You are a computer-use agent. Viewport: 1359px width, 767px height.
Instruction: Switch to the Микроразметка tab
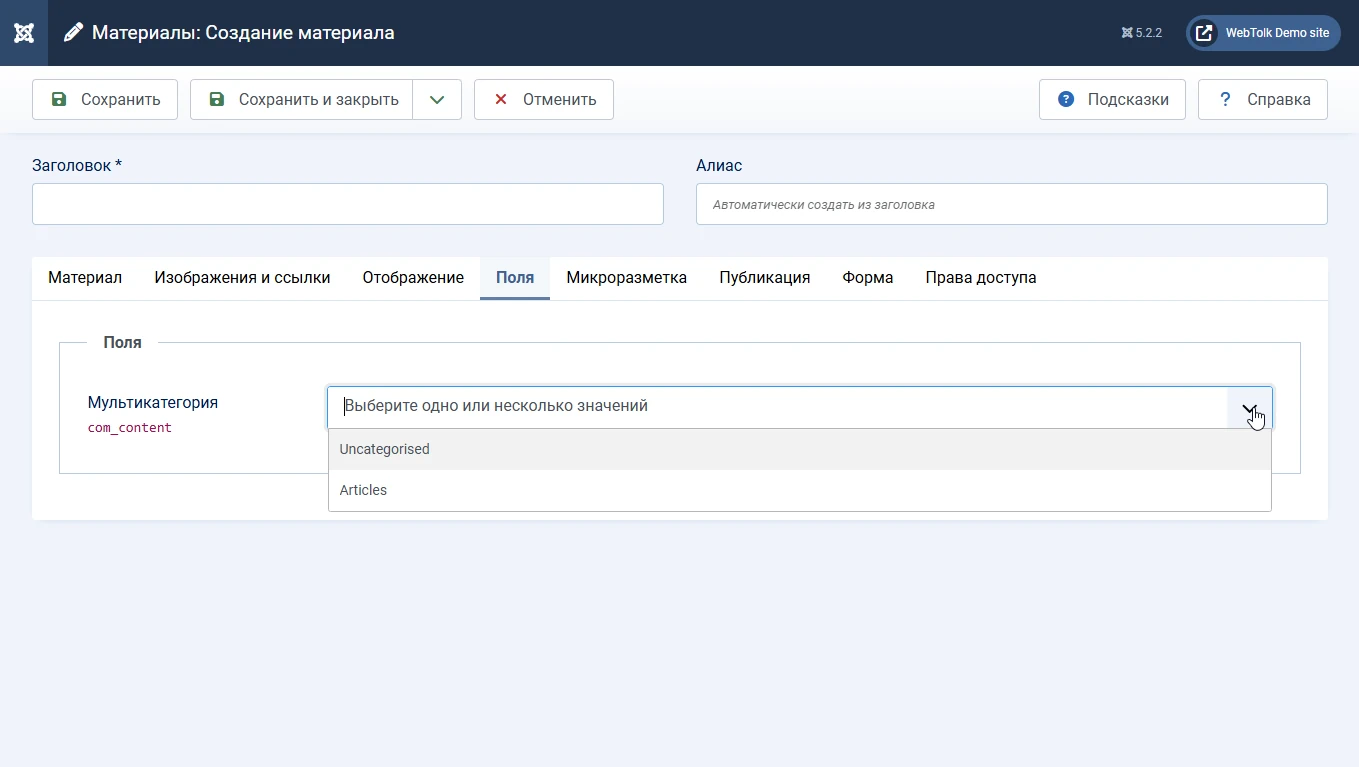626,278
